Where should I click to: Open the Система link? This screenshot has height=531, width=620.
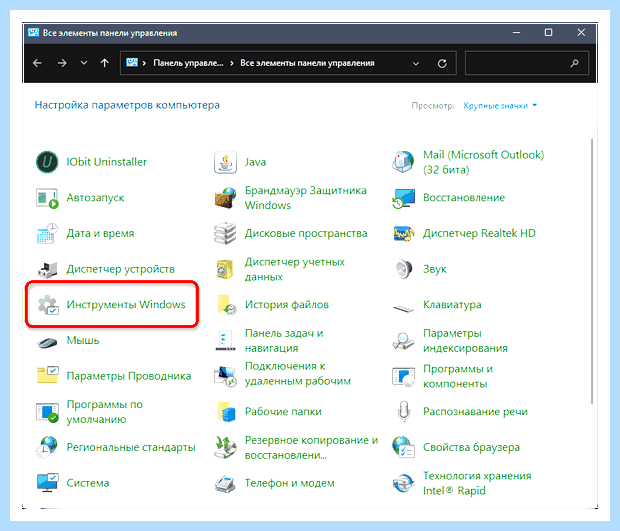tap(87, 483)
